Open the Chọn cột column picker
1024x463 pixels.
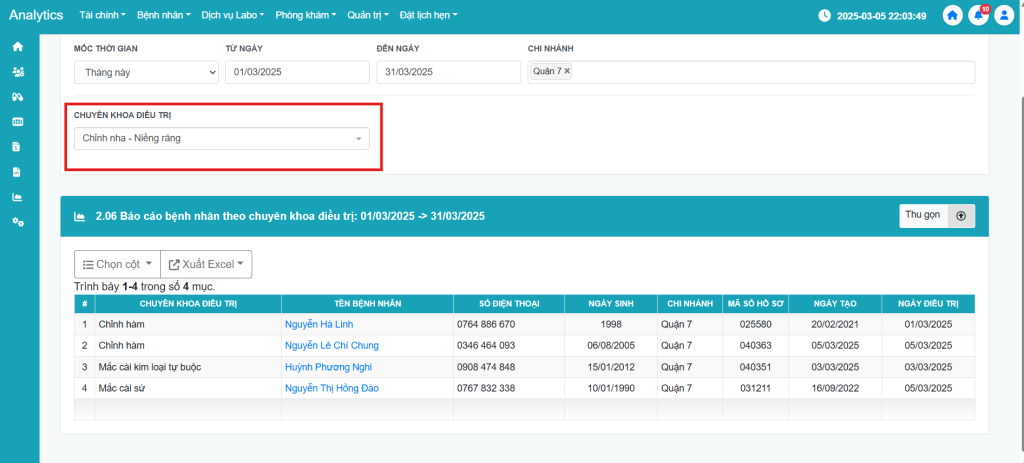pyautogui.click(x=117, y=264)
